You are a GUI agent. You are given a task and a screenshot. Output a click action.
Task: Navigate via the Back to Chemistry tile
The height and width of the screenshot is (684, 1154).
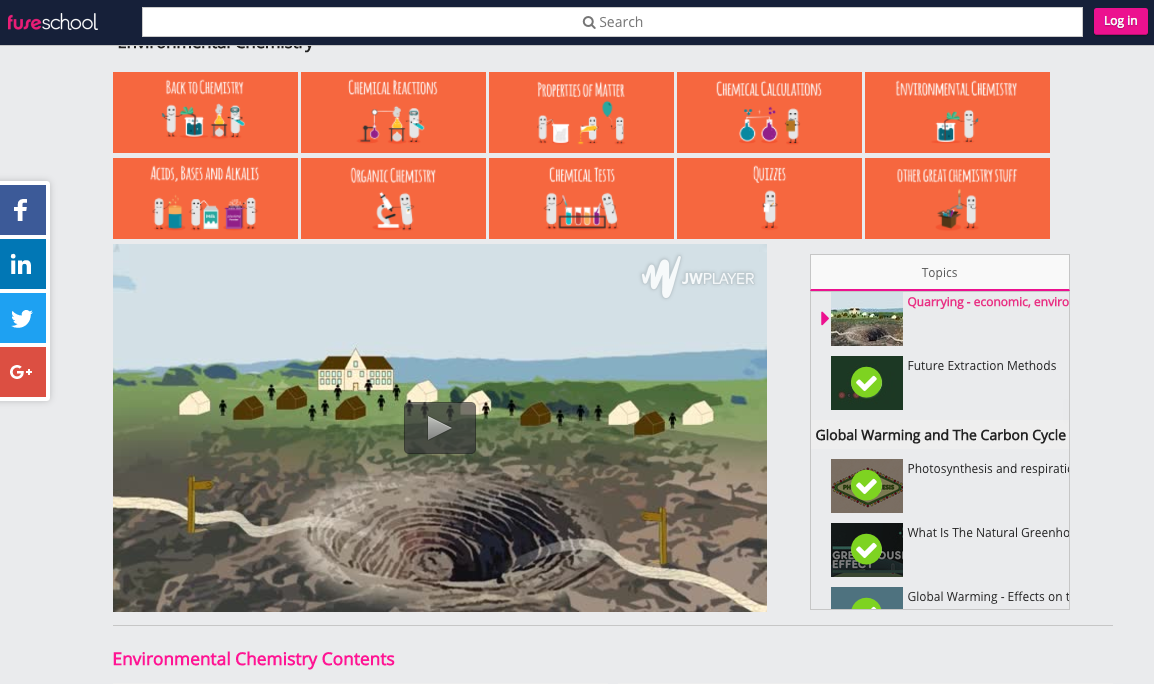205,112
